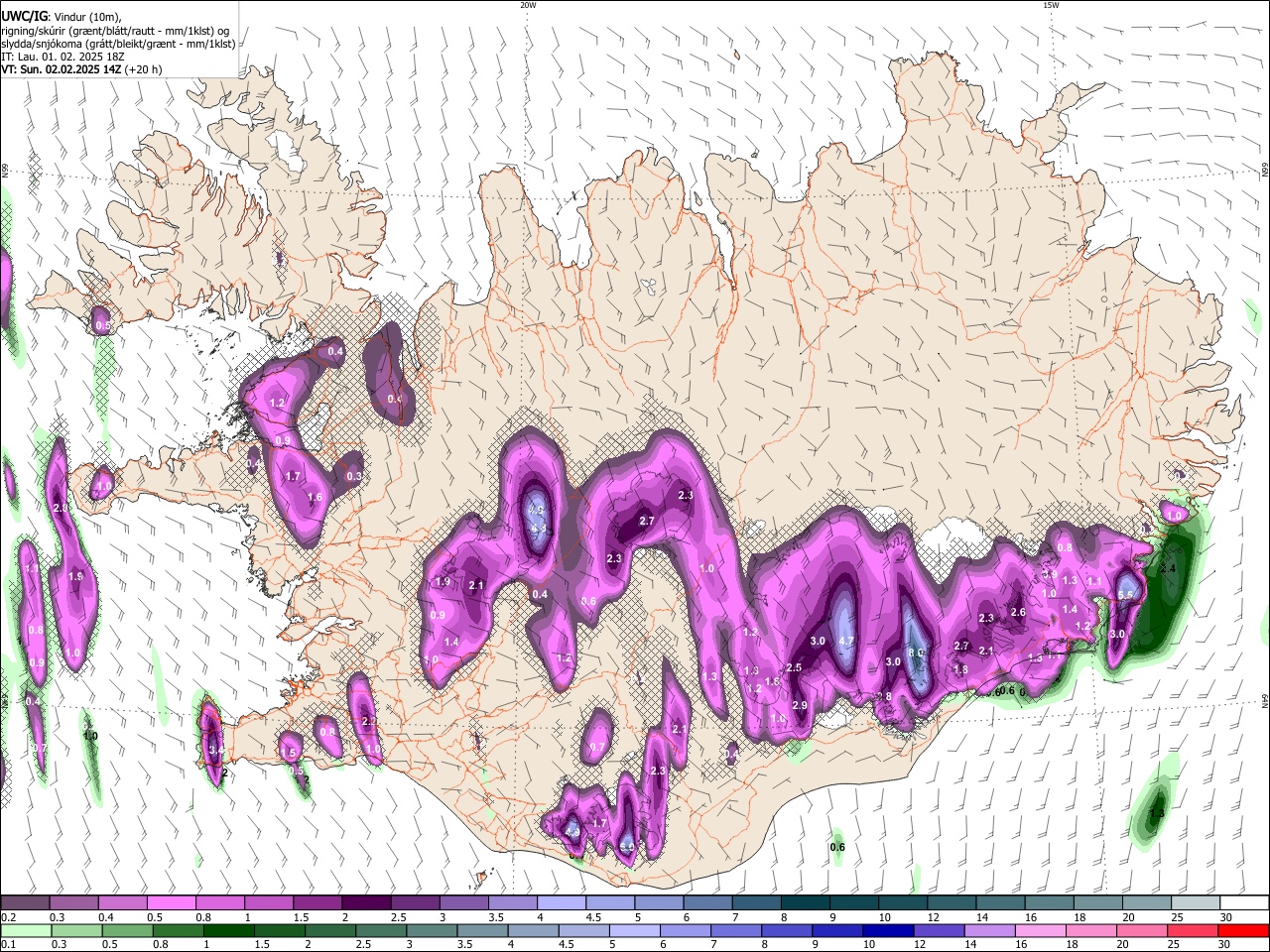Click the "5.5" value near the east coast
Screen dimensions: 1270x952
click(x=1125, y=595)
